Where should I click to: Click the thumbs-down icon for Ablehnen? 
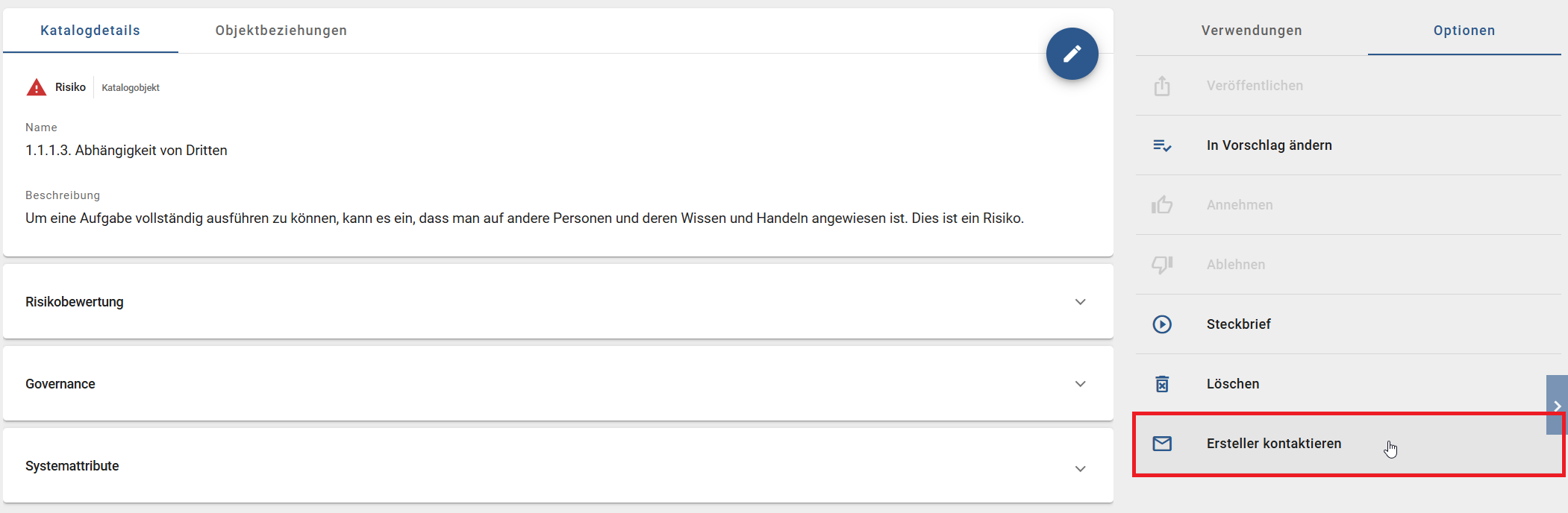click(x=1162, y=264)
